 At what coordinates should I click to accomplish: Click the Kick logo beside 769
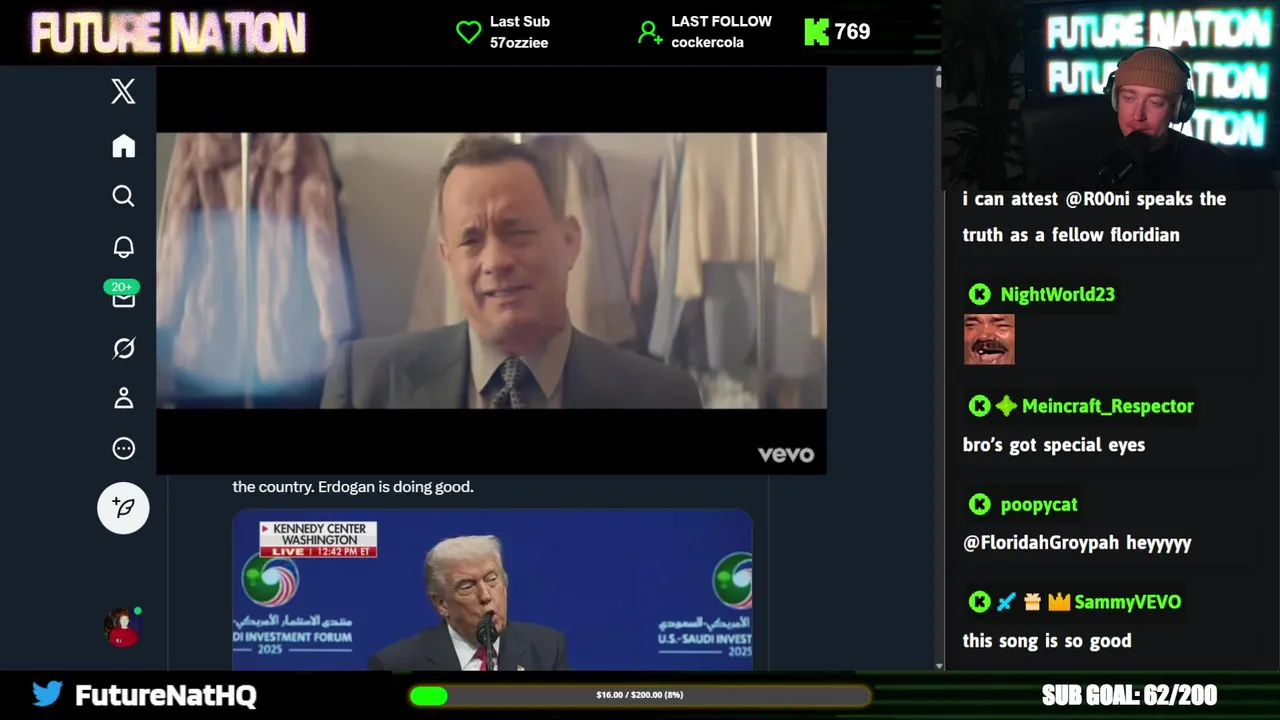click(816, 32)
